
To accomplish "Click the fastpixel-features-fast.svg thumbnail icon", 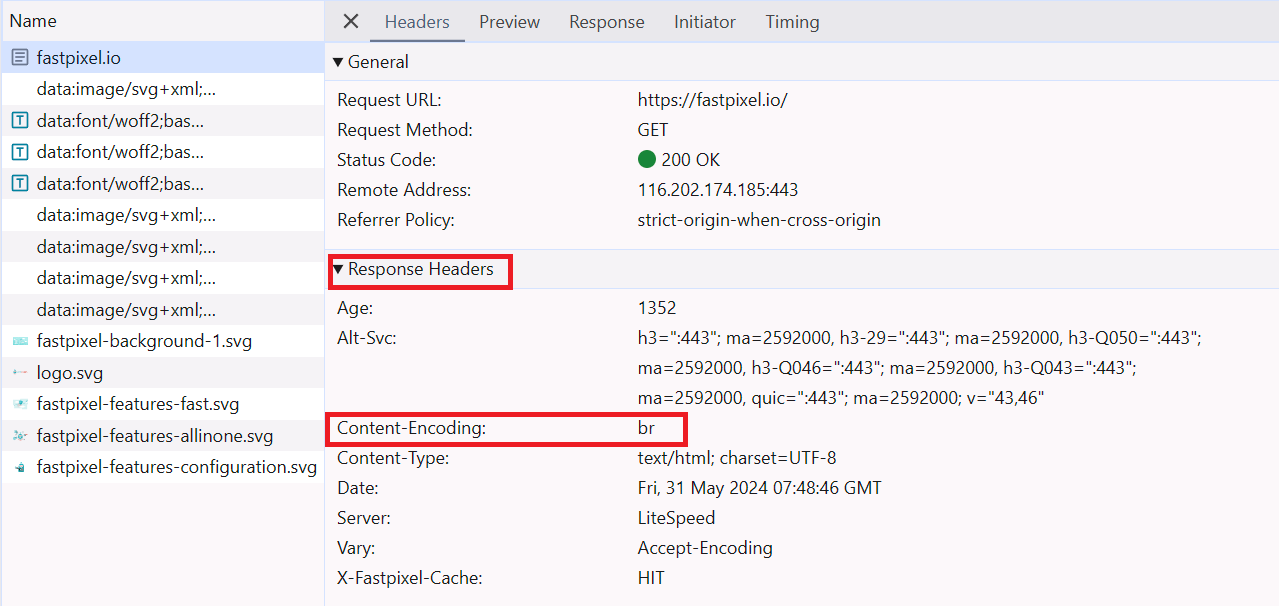I will [x=20, y=404].
